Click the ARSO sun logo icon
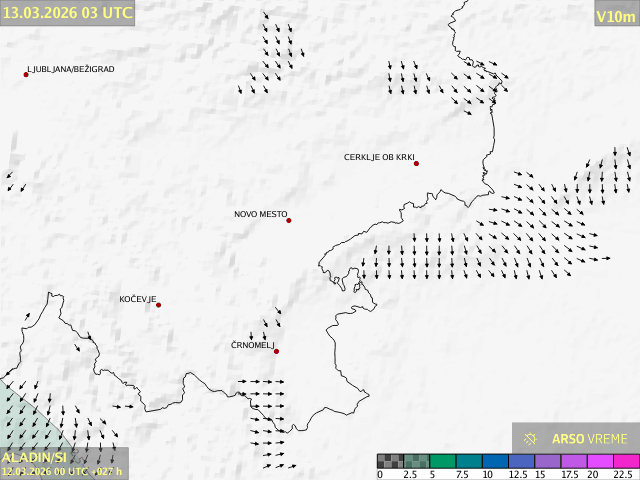The height and width of the screenshot is (480, 640). [x=531, y=439]
